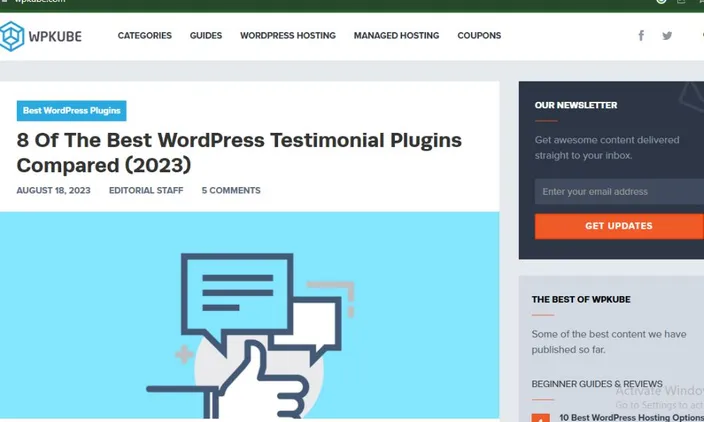Image resolution: width=704 pixels, height=422 pixels.
Task: Click the Our Newsletter heading
Action: pos(576,105)
